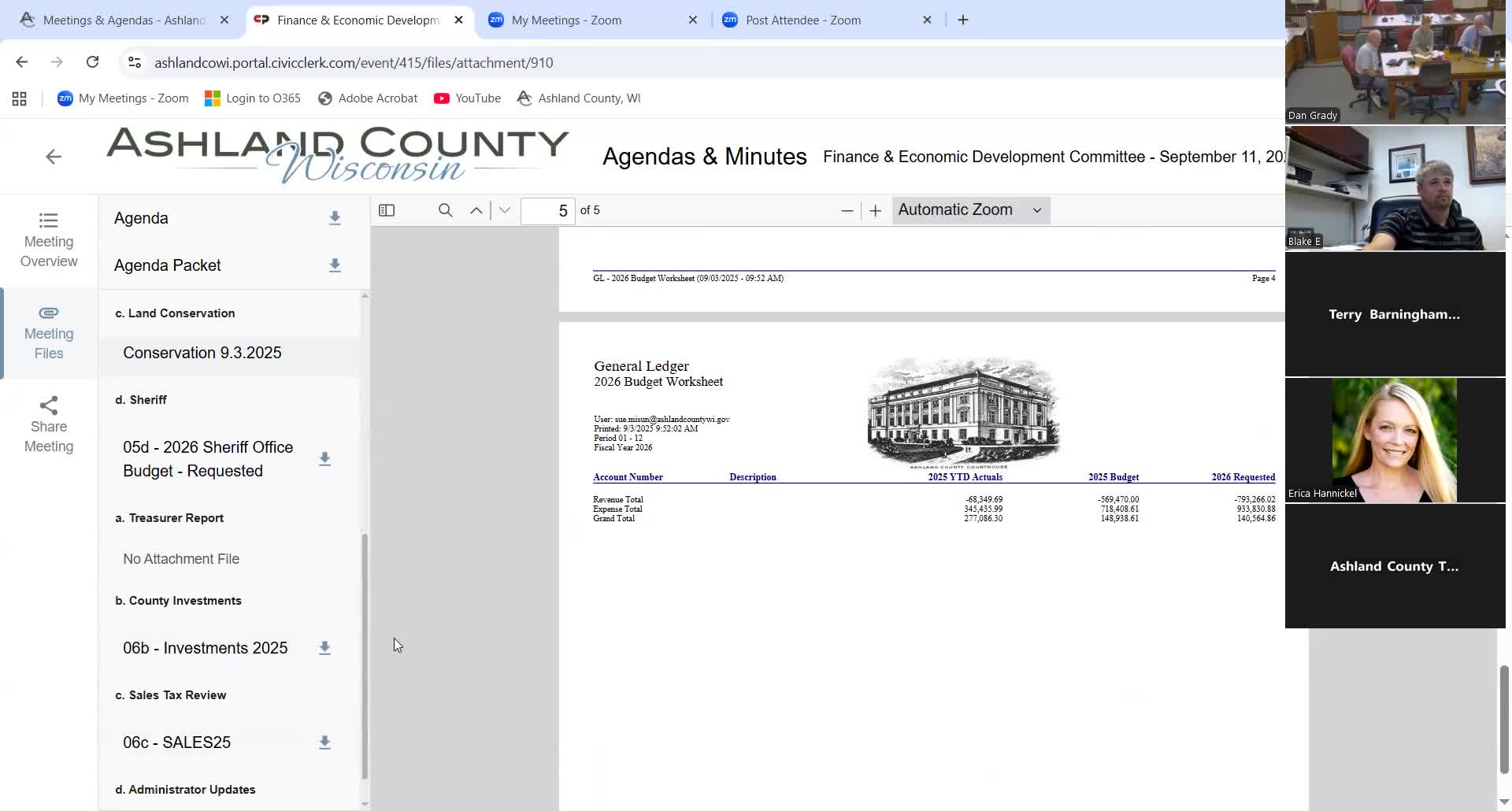Click the page vertical scrollbar thumb

tap(1504, 720)
